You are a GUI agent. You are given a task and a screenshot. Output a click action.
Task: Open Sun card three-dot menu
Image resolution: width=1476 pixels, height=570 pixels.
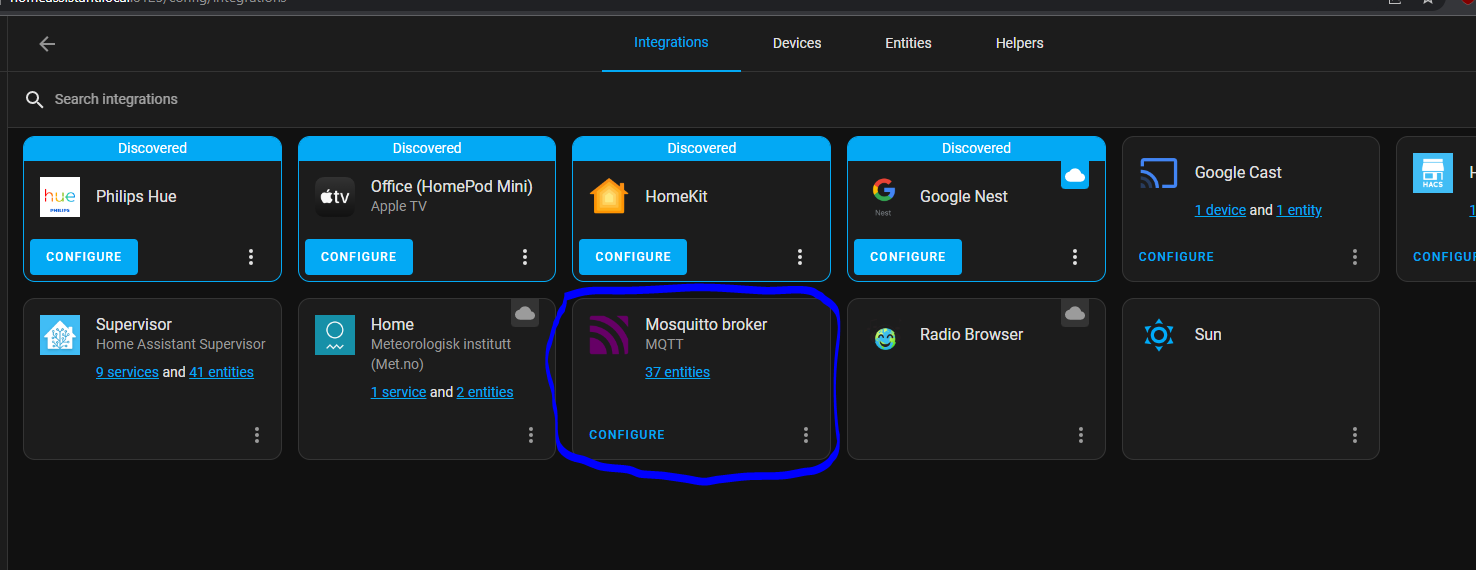[x=1355, y=435]
